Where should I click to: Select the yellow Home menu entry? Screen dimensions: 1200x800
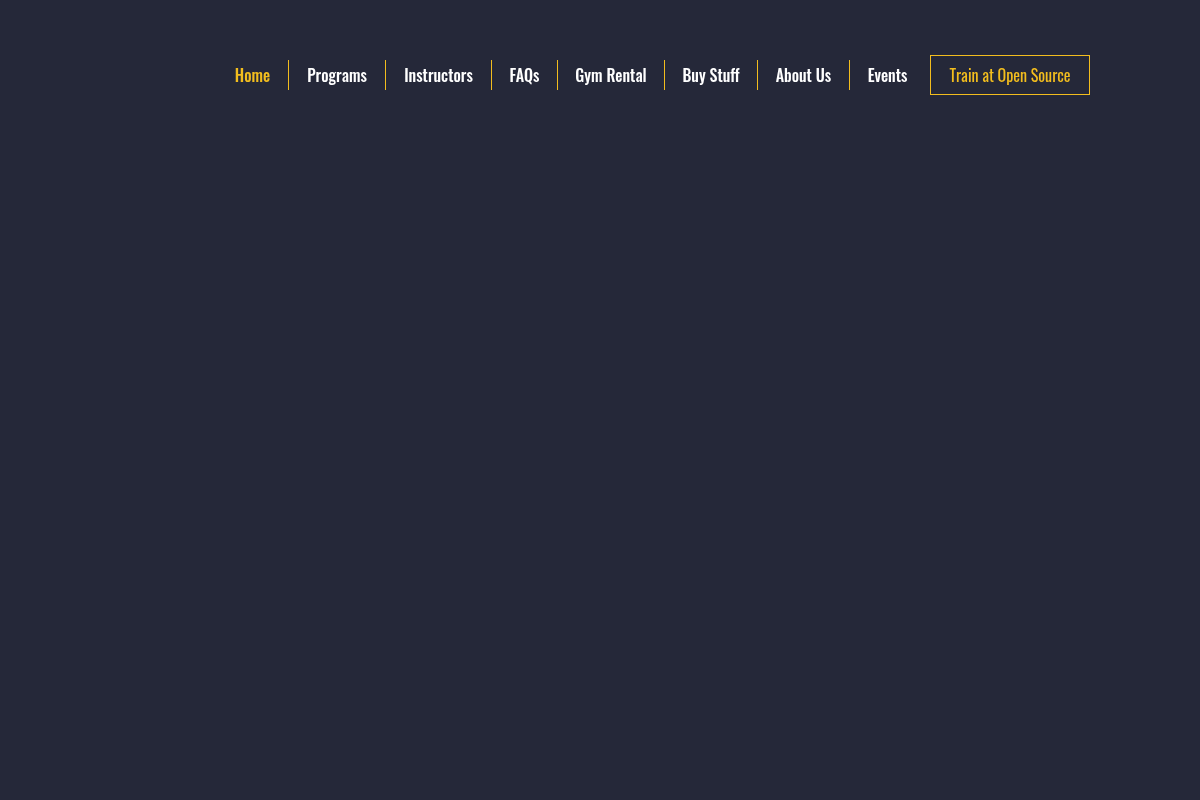(x=252, y=75)
